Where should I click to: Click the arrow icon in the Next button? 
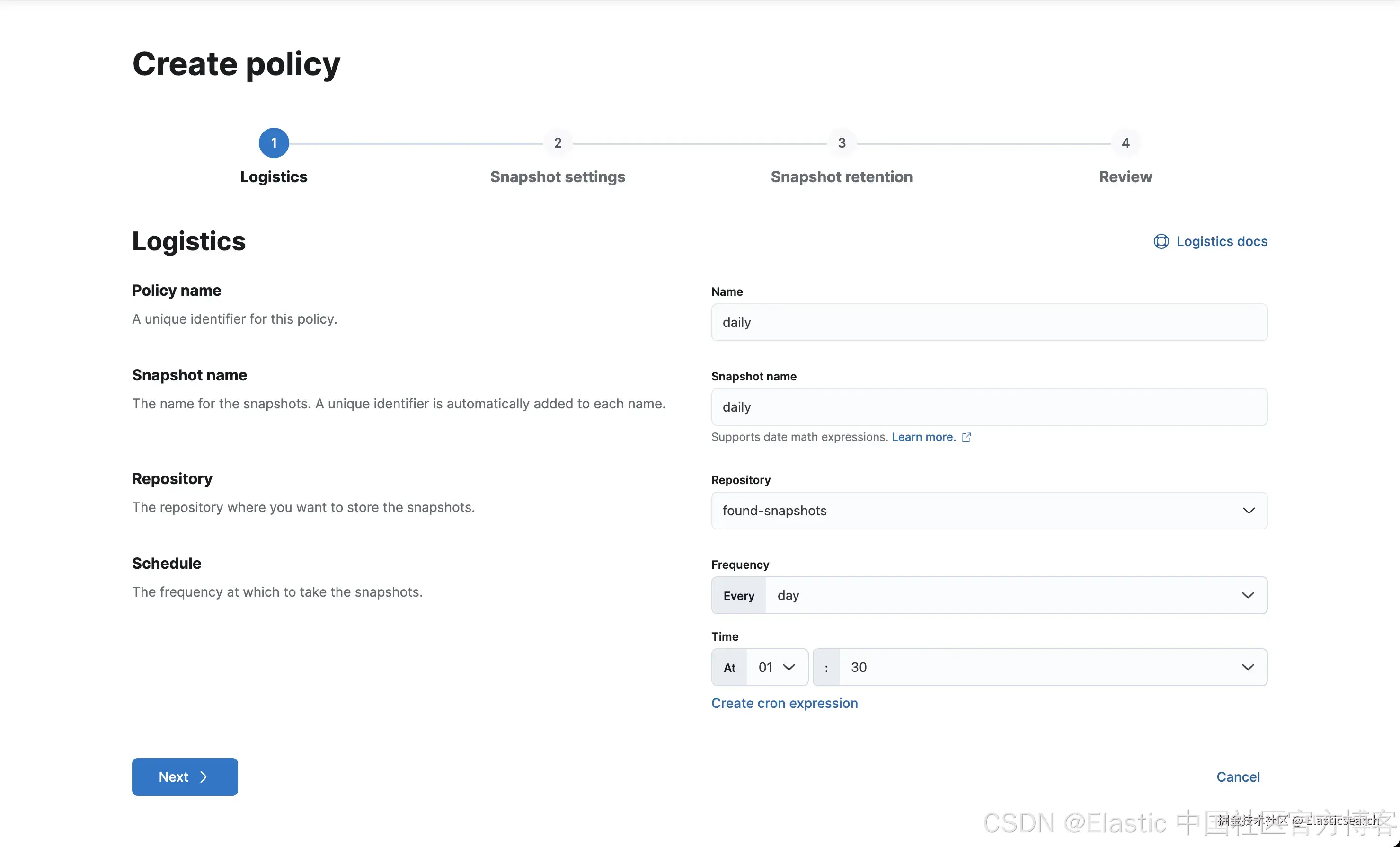[204, 776]
